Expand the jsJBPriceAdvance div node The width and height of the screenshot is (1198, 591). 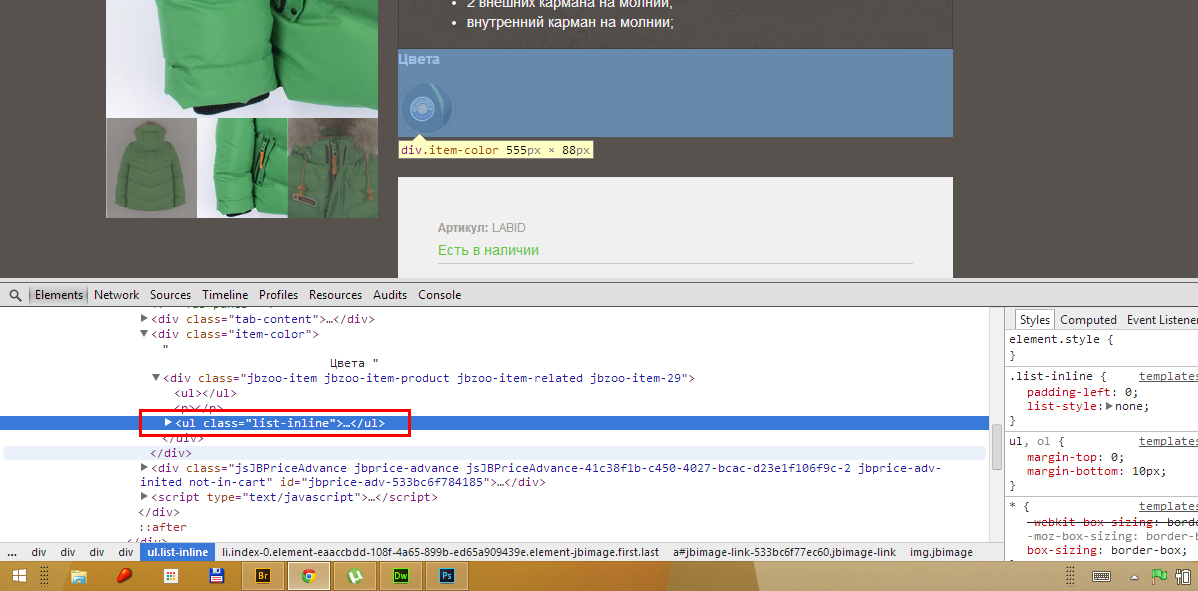[x=144, y=467]
